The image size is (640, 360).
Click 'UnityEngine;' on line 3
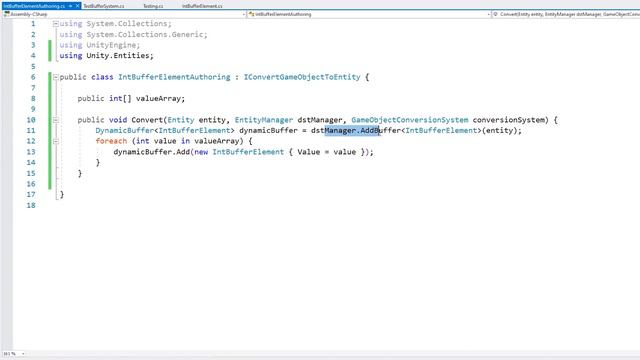click(x=113, y=45)
